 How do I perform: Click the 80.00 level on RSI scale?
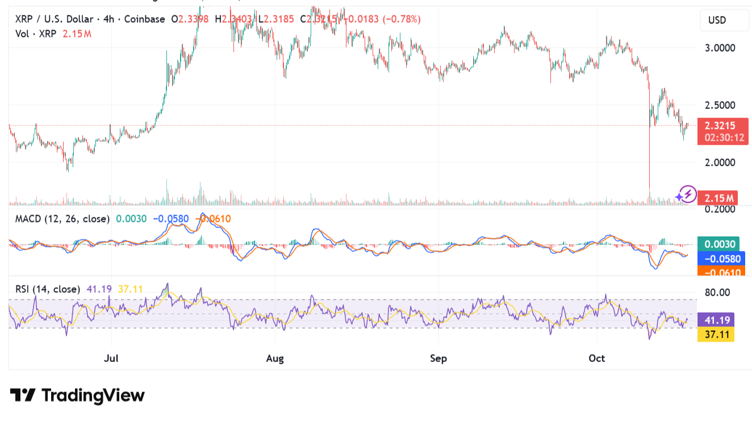[717, 293]
